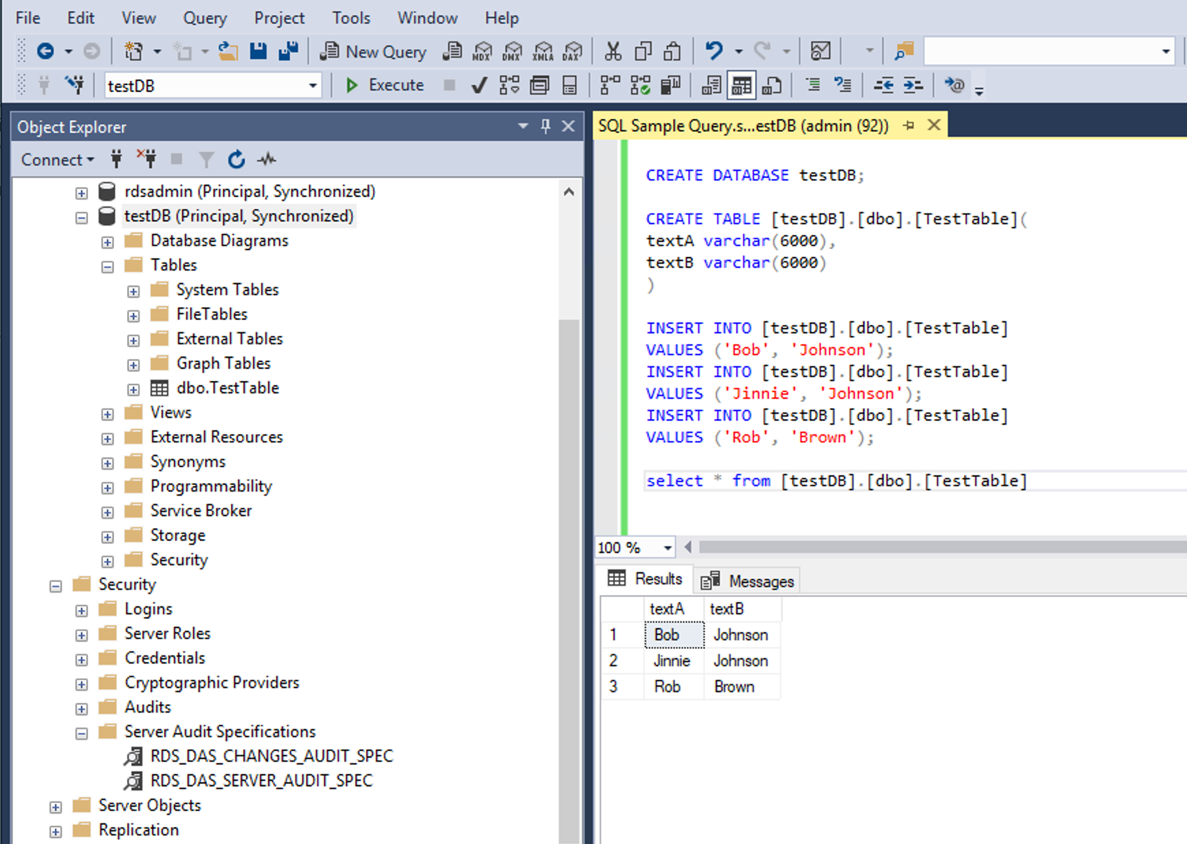The height and width of the screenshot is (844, 1187).
Task: Click the Open File folder icon
Action: pos(228,52)
